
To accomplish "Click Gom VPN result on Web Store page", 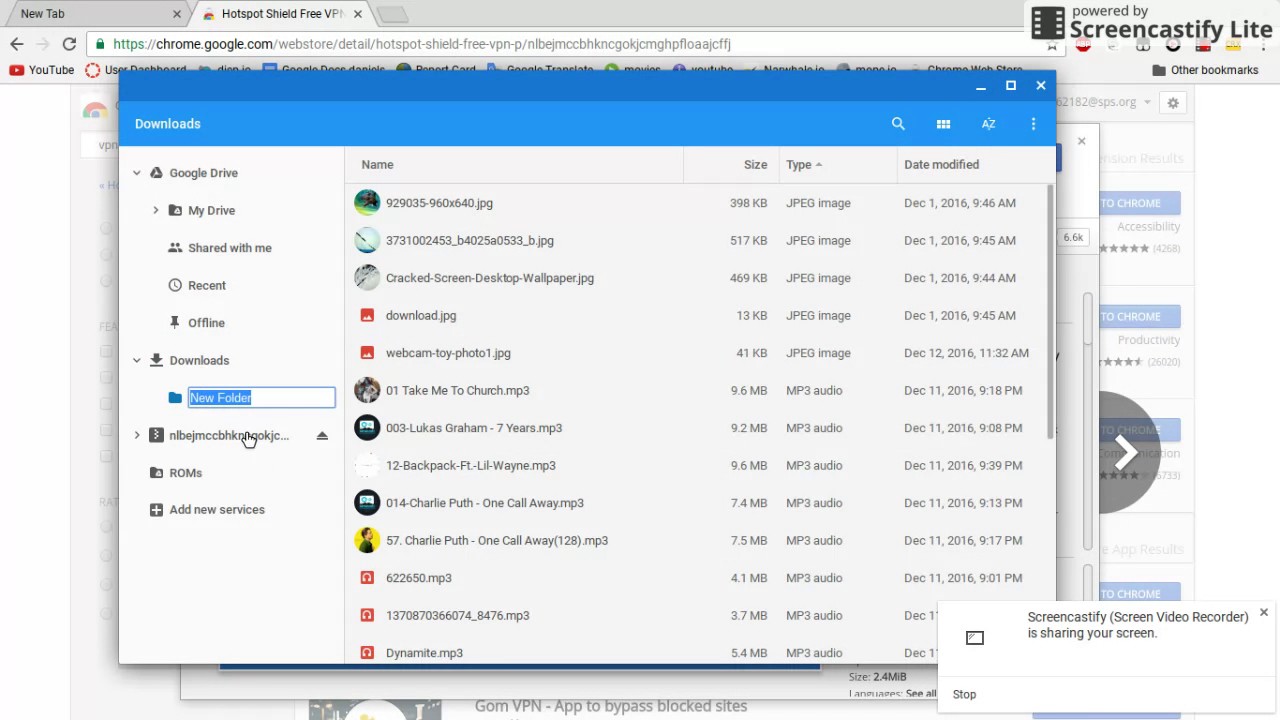I will click(610, 706).
